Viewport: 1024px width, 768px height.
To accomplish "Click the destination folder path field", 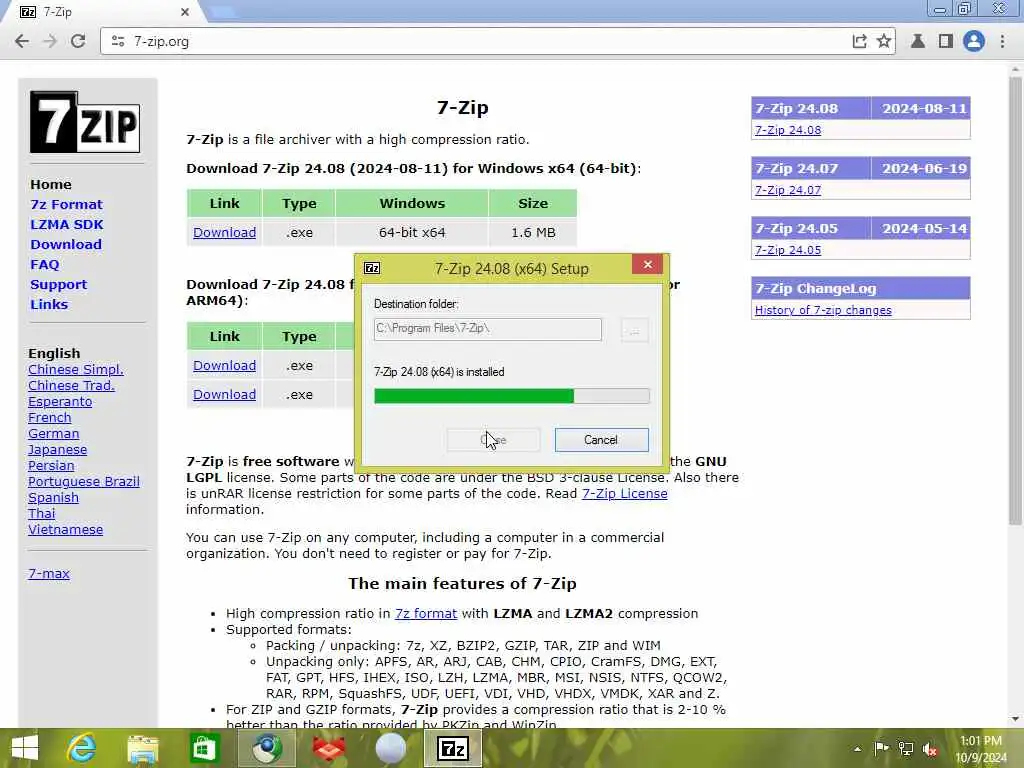I will (x=487, y=329).
